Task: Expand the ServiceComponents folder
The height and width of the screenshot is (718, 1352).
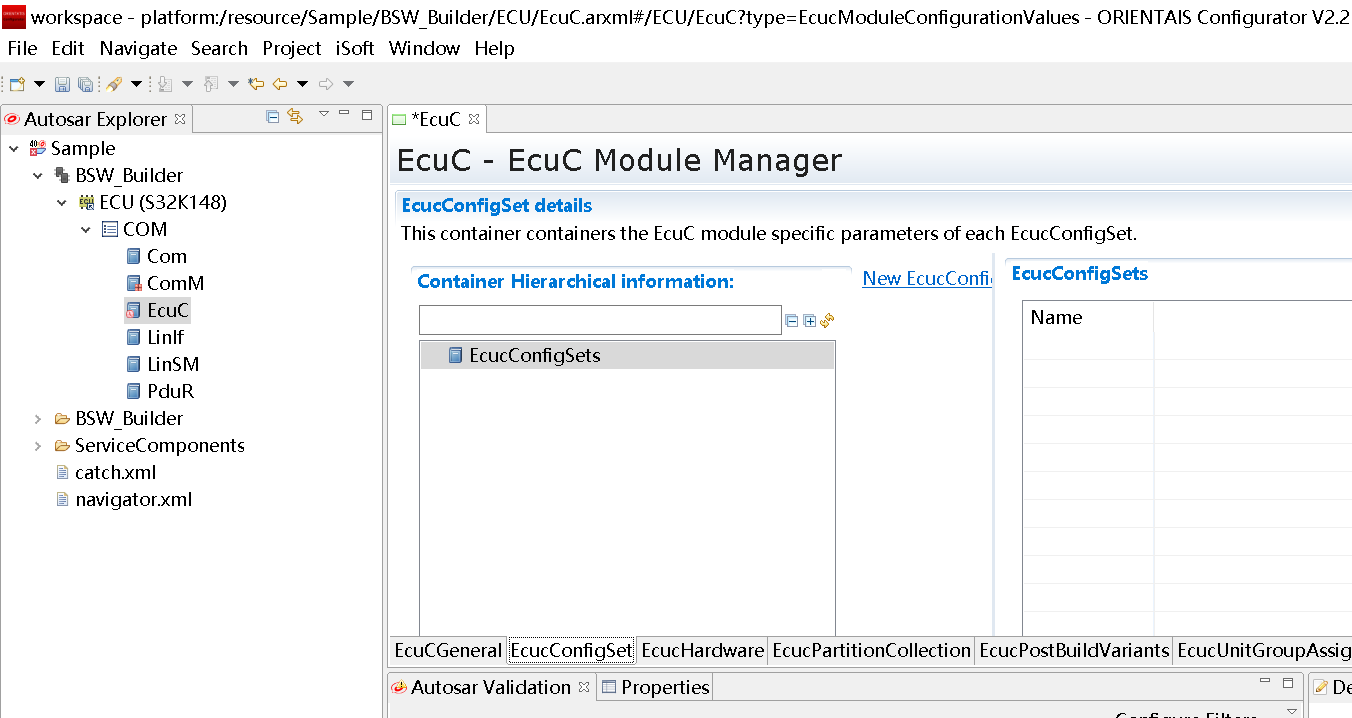Action: (38, 446)
